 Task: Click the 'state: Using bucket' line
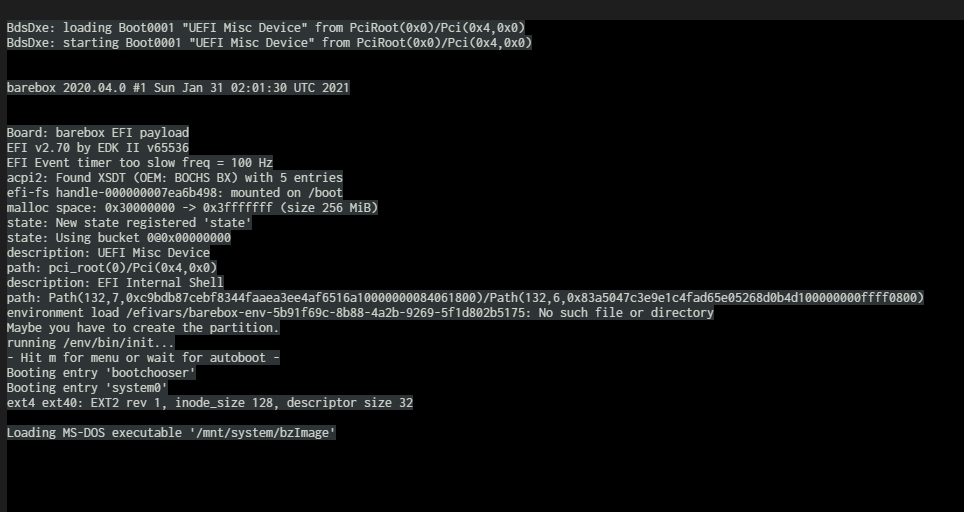119,238
